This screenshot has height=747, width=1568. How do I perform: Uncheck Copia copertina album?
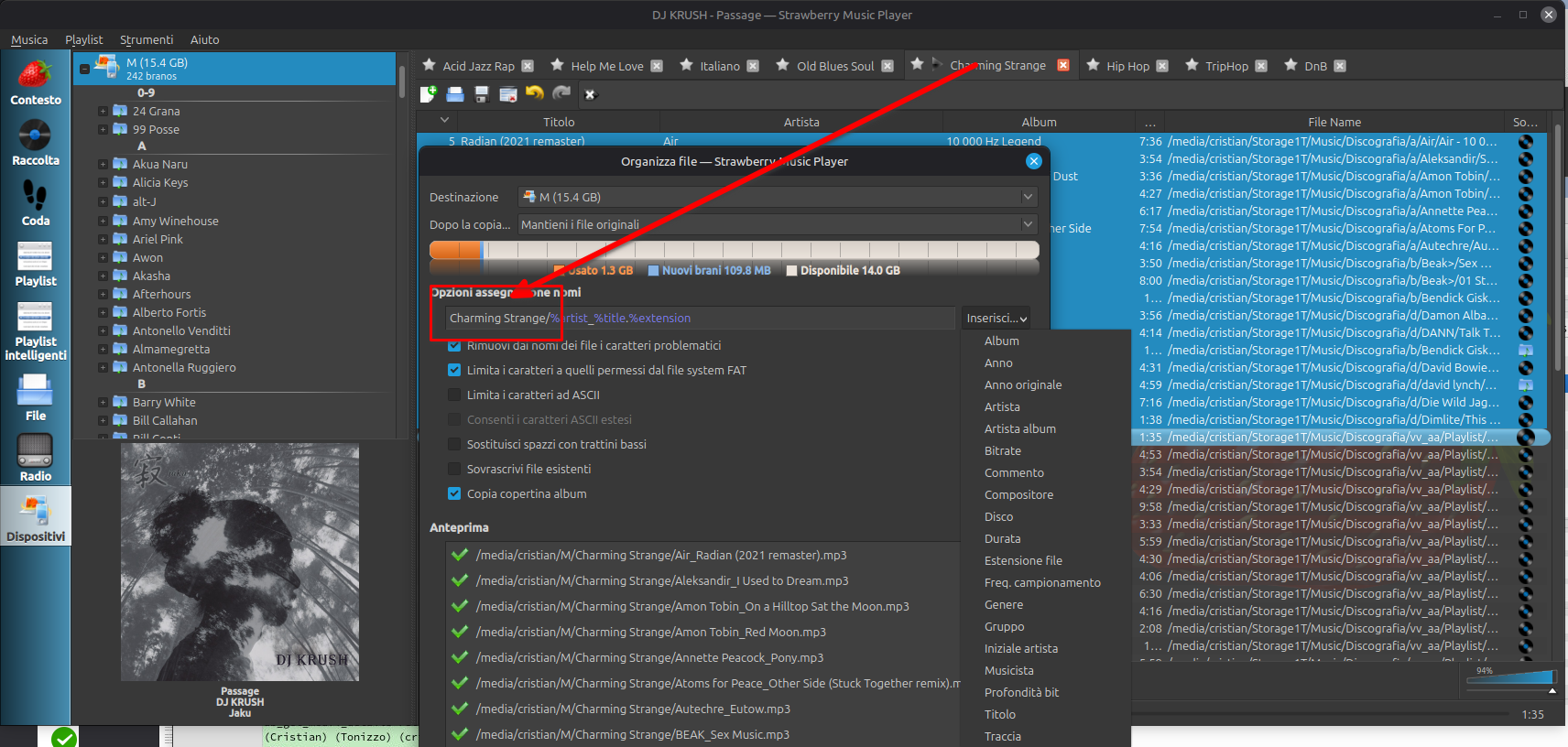pyautogui.click(x=454, y=493)
